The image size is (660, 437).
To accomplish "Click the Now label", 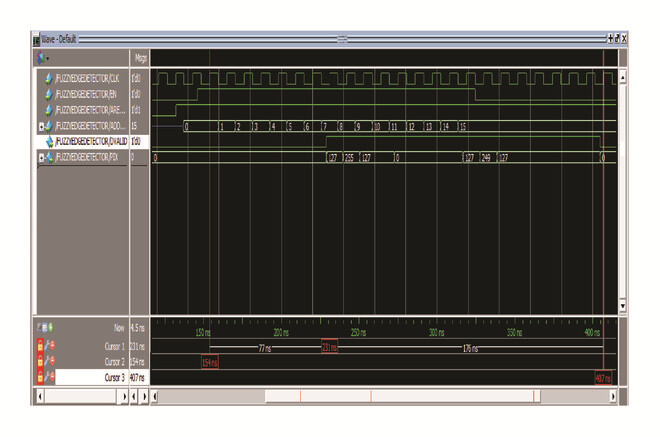I will (119, 328).
